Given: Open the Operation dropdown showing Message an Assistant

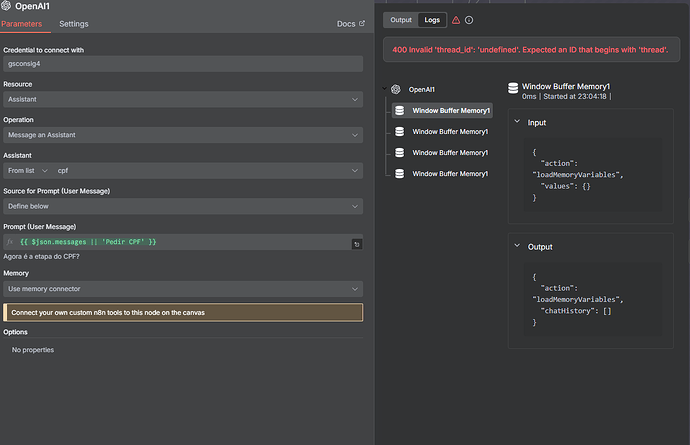Looking at the screenshot, I should pos(183,135).
